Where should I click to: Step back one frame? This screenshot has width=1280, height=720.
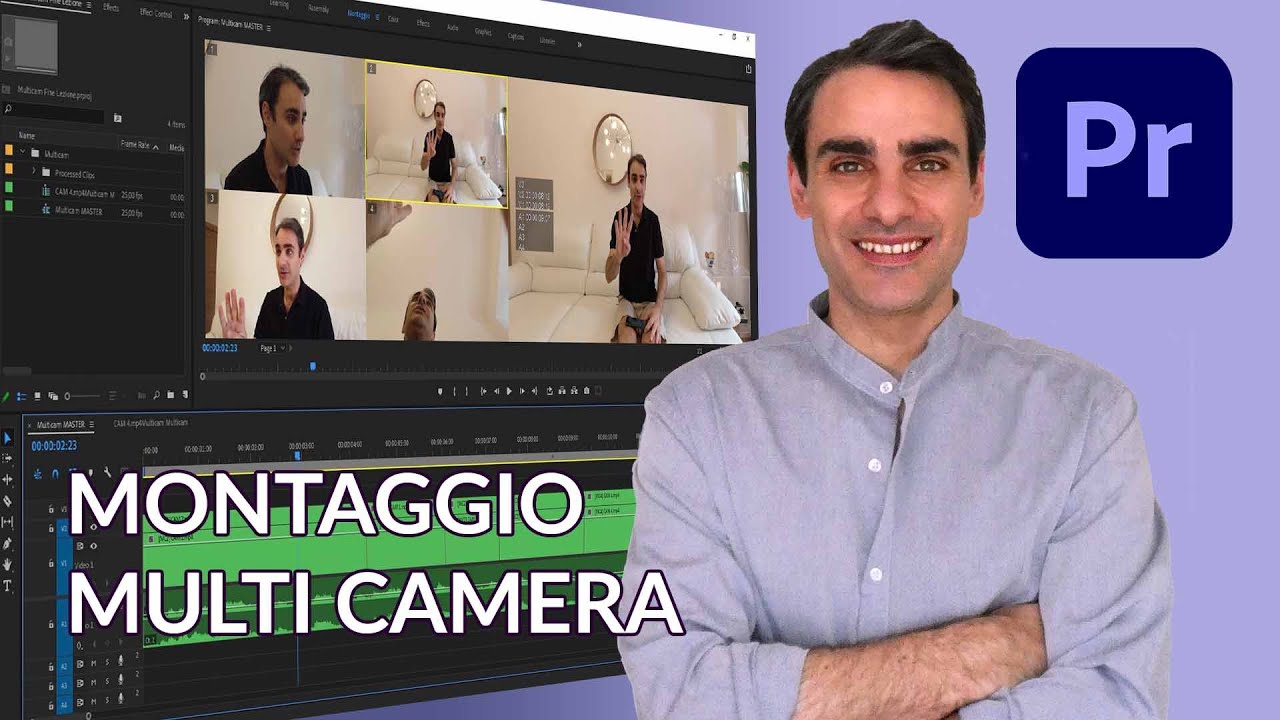(496, 391)
